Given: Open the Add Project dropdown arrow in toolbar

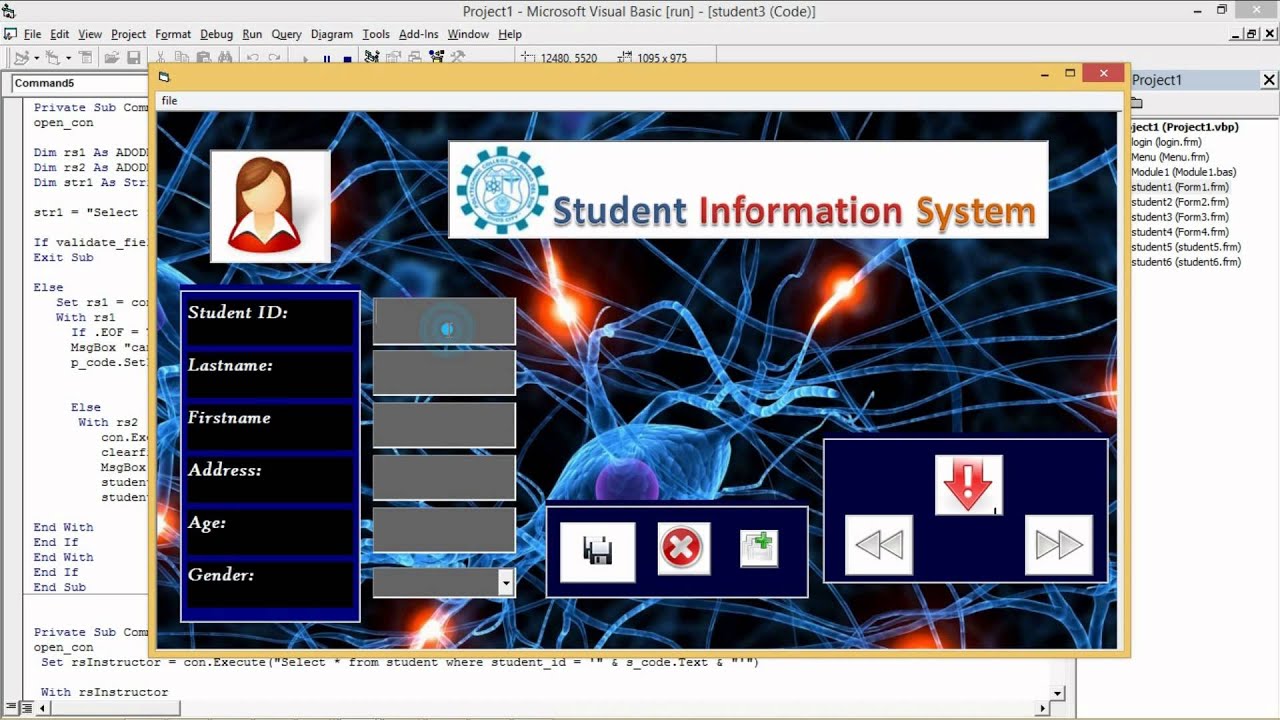Looking at the screenshot, I should tap(36, 58).
